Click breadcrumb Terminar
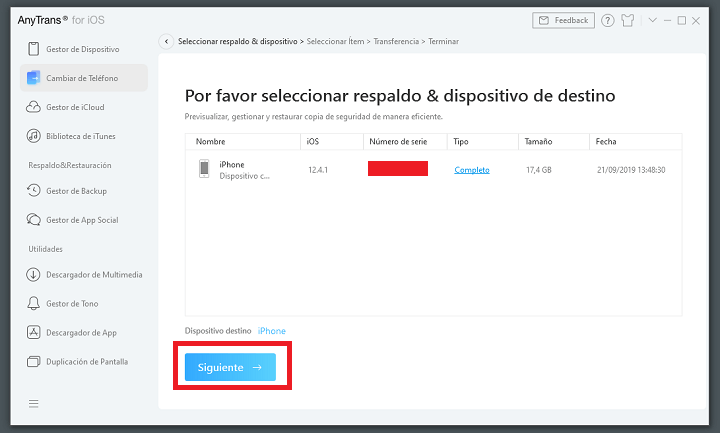 [444, 41]
